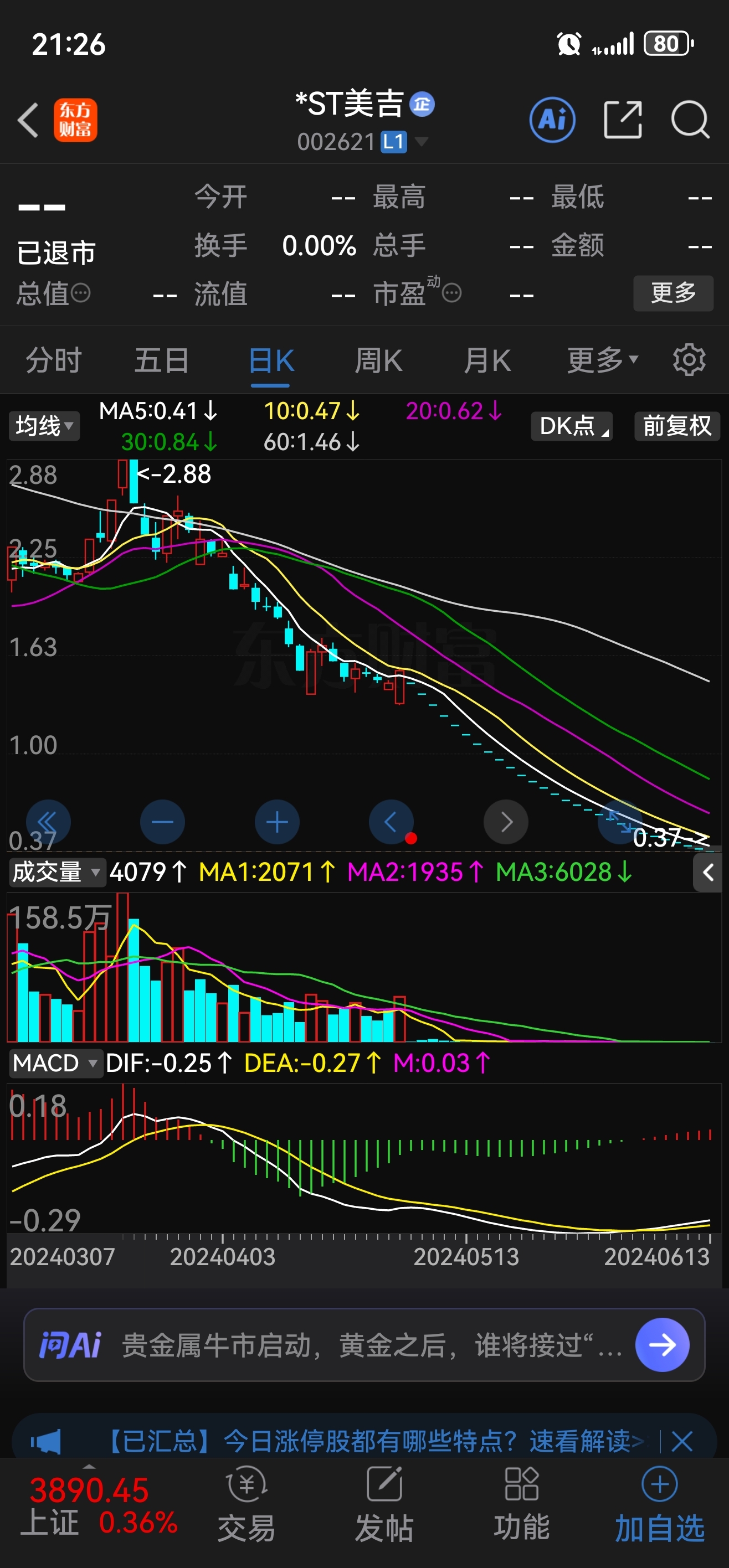Tap the MA5:0.41 value
This screenshot has height=1568, width=729.
pyautogui.click(x=158, y=411)
